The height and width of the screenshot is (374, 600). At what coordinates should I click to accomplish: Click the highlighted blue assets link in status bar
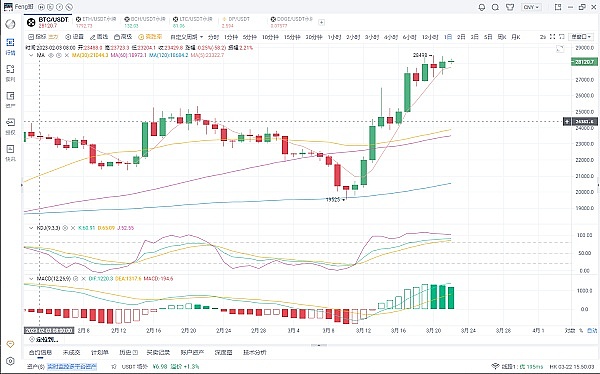(x=72, y=367)
